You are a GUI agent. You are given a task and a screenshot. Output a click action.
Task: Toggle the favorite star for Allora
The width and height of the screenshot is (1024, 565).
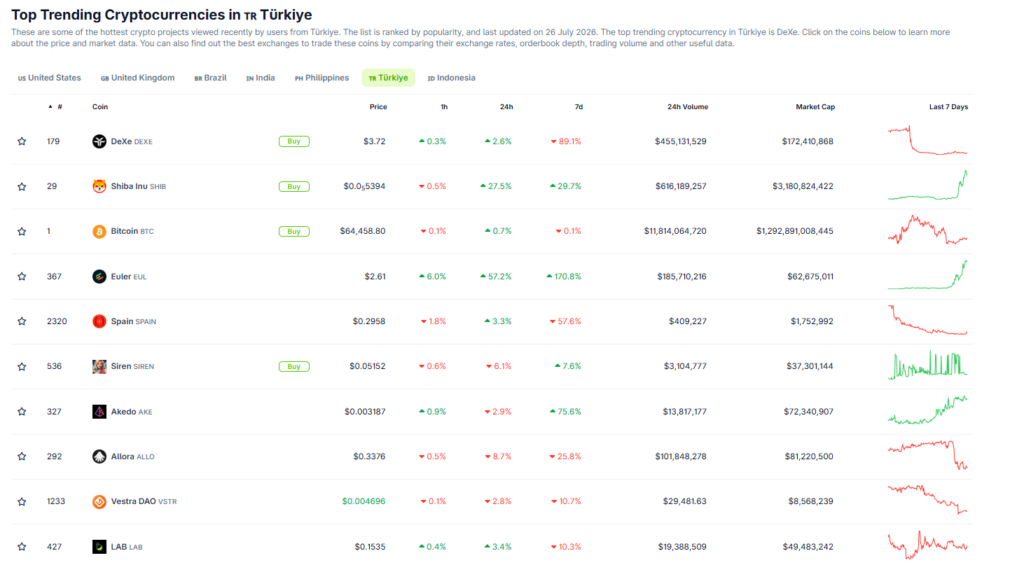click(x=22, y=457)
